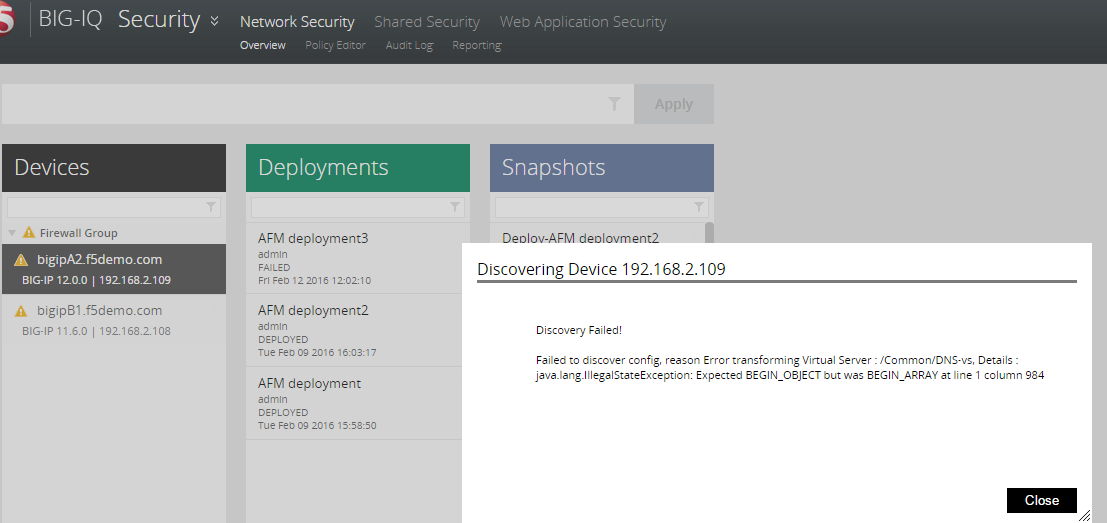Click the Snapshots list scrollbar
Screen dimensions: 1107x523
point(709,232)
